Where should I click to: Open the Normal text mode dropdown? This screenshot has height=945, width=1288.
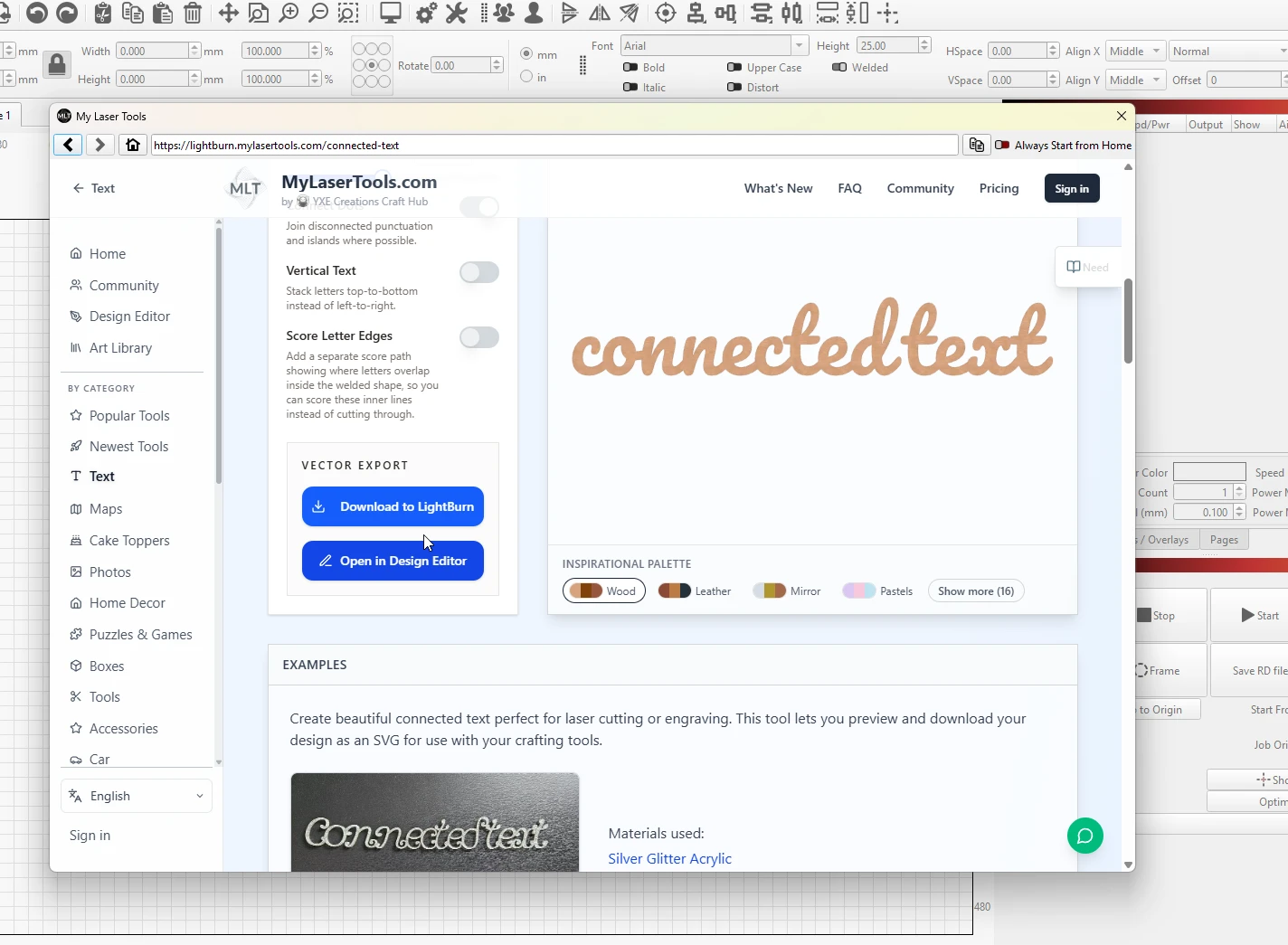[1228, 52]
